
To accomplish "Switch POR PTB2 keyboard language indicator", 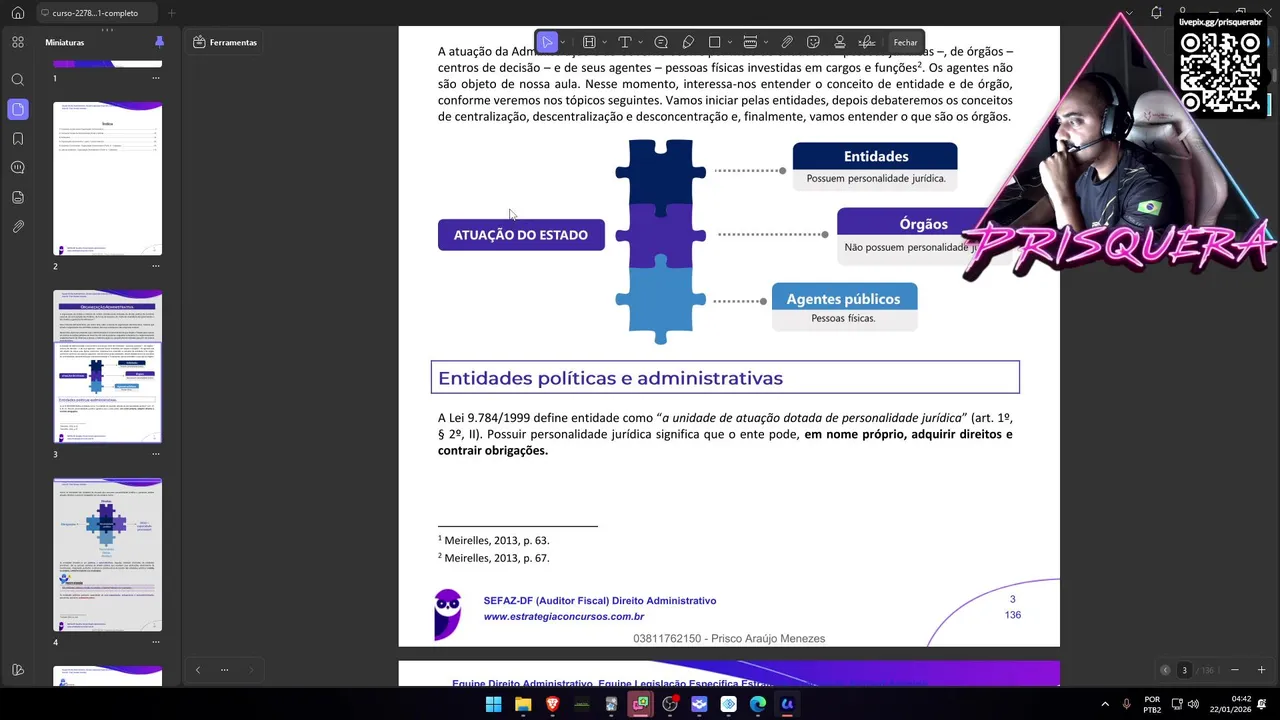I will click(x=1152, y=704).
